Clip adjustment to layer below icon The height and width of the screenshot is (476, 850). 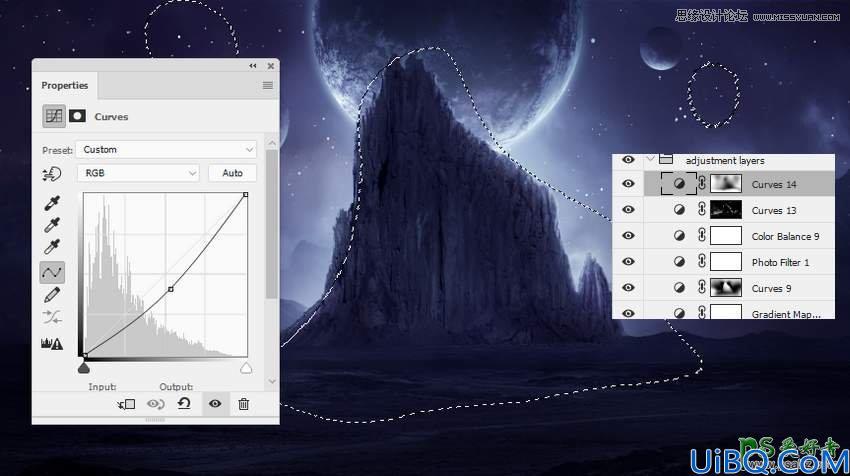126,404
